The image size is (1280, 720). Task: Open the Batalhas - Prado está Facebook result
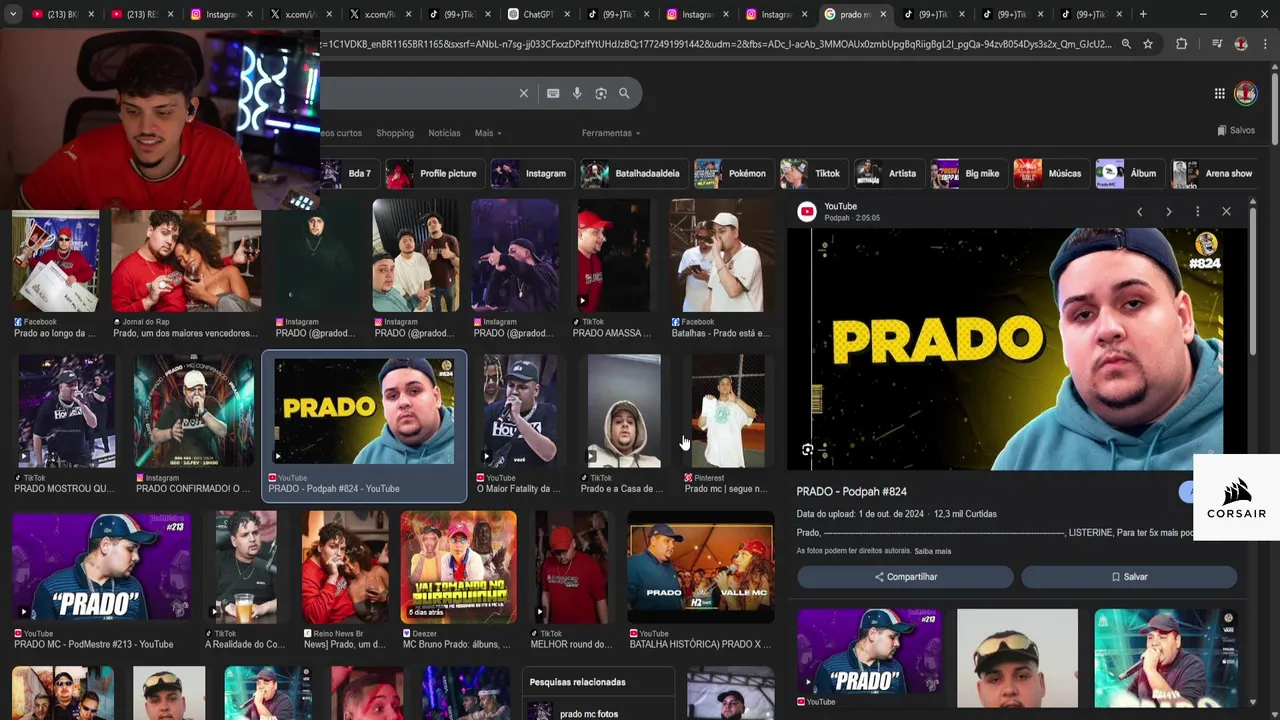click(x=722, y=269)
